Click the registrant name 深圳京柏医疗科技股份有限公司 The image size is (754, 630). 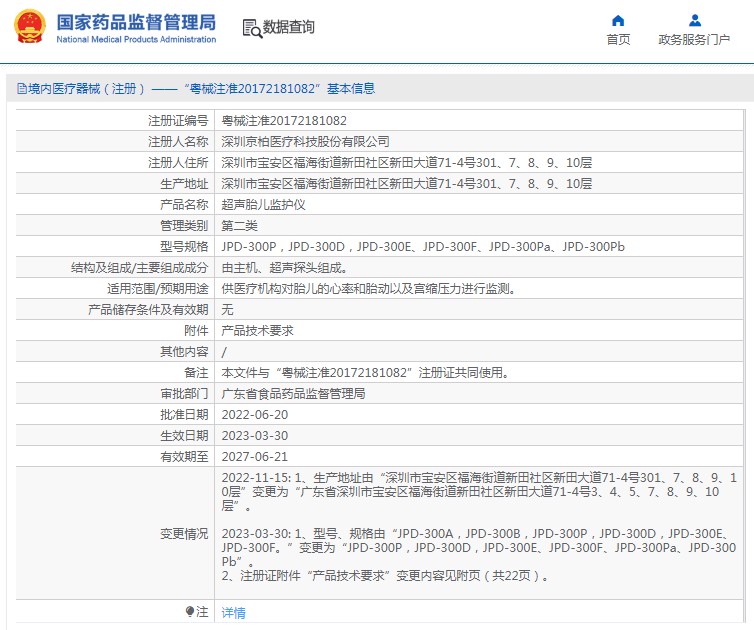click(x=305, y=141)
